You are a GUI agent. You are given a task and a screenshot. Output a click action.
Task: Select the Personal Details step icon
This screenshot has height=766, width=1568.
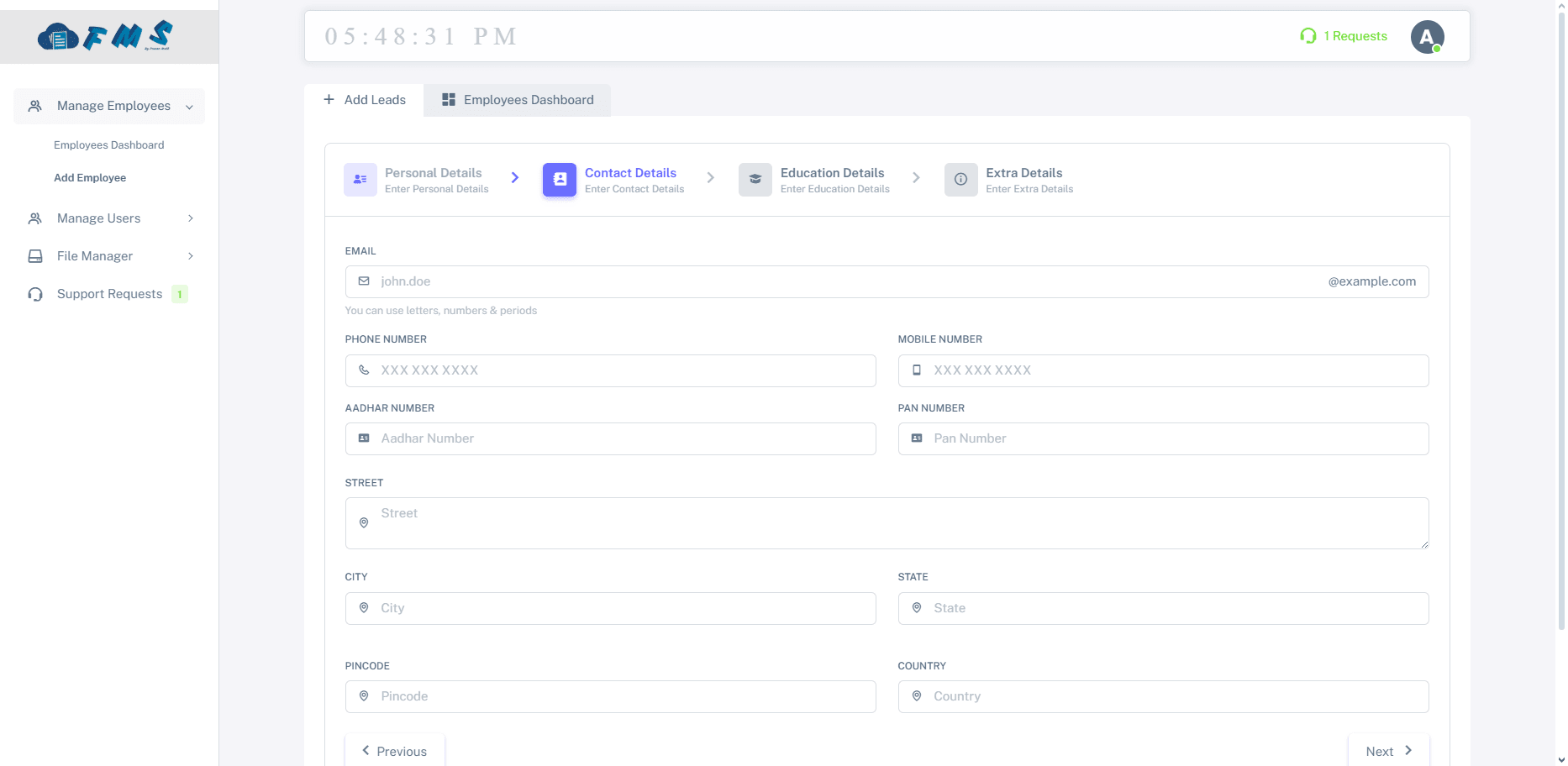[360, 180]
